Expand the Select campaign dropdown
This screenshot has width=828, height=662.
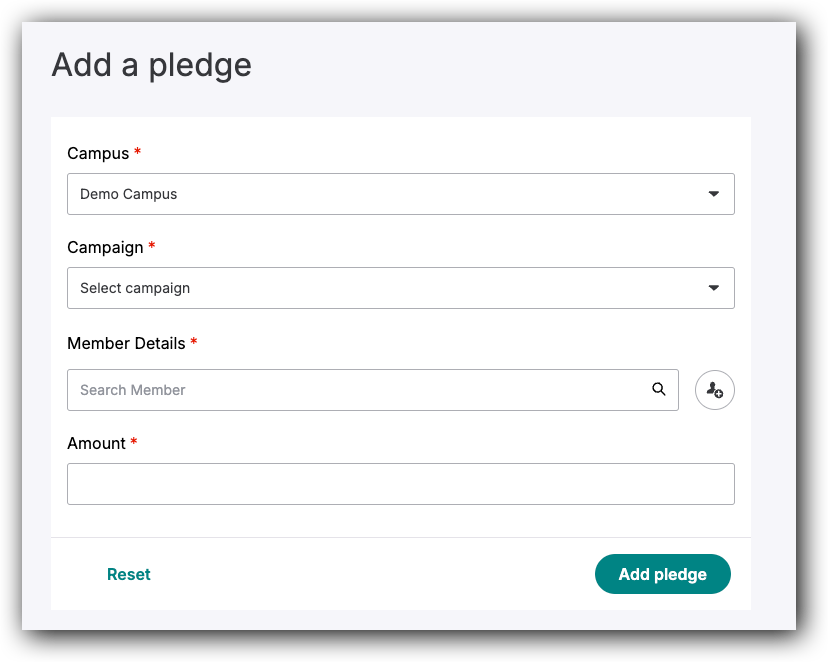pyautogui.click(x=400, y=288)
